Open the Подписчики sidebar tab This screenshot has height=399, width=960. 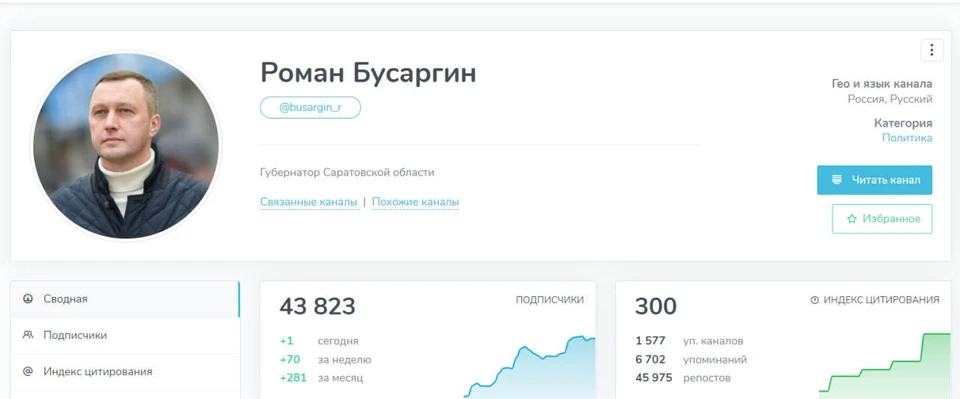point(125,335)
